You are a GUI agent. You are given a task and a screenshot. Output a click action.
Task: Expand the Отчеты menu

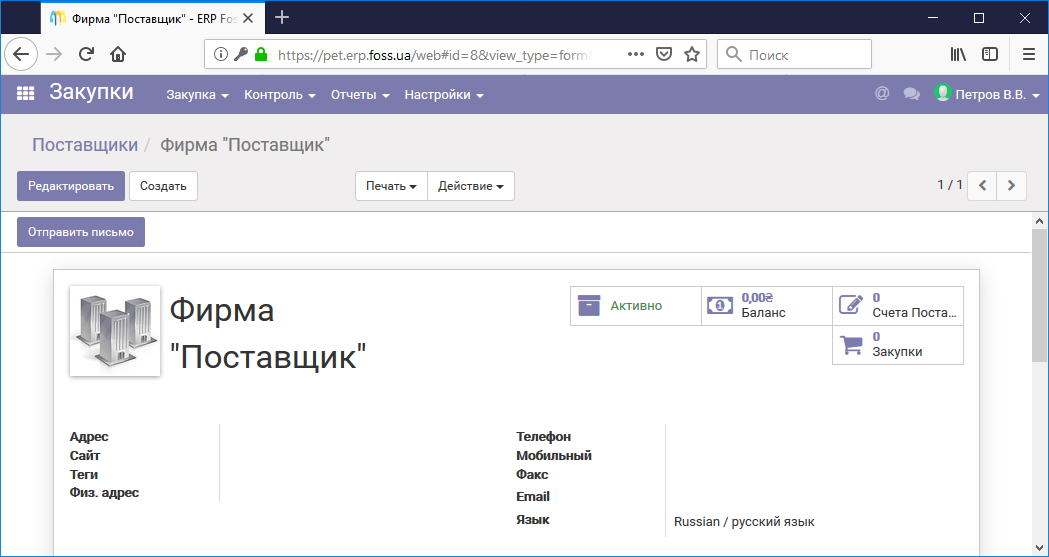pyautogui.click(x=360, y=95)
